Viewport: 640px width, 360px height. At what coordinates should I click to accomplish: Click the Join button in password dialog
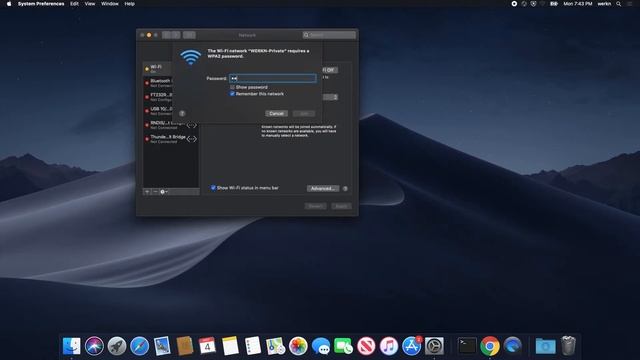(x=304, y=113)
